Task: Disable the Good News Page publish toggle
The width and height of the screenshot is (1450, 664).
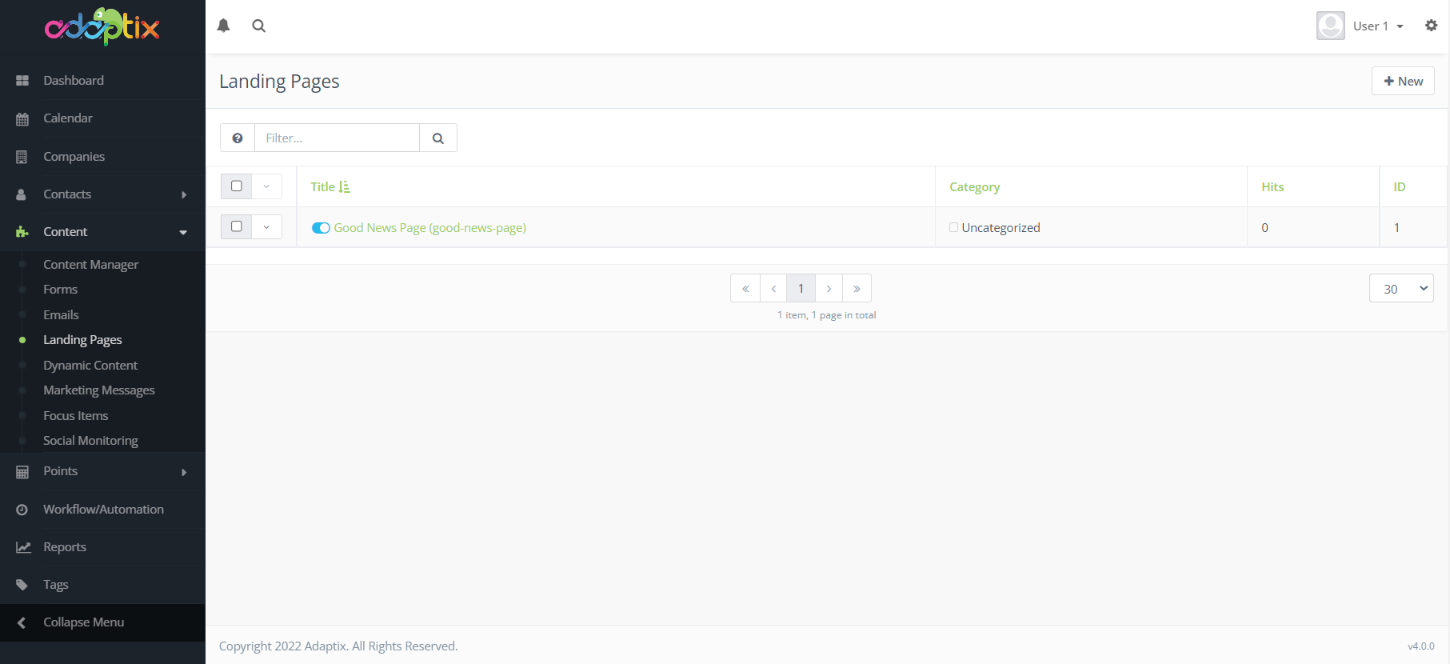Action: pyautogui.click(x=320, y=227)
